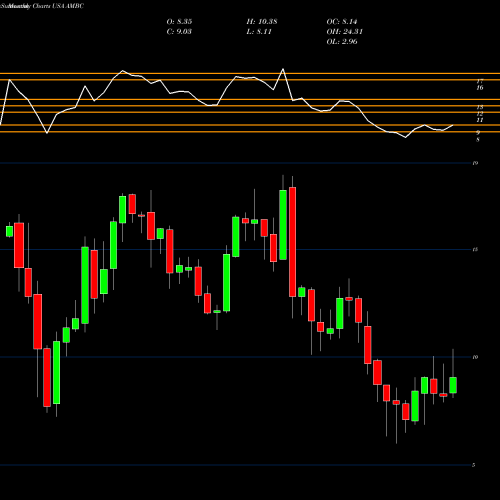Click the first green candlestick at far left

(9, 231)
